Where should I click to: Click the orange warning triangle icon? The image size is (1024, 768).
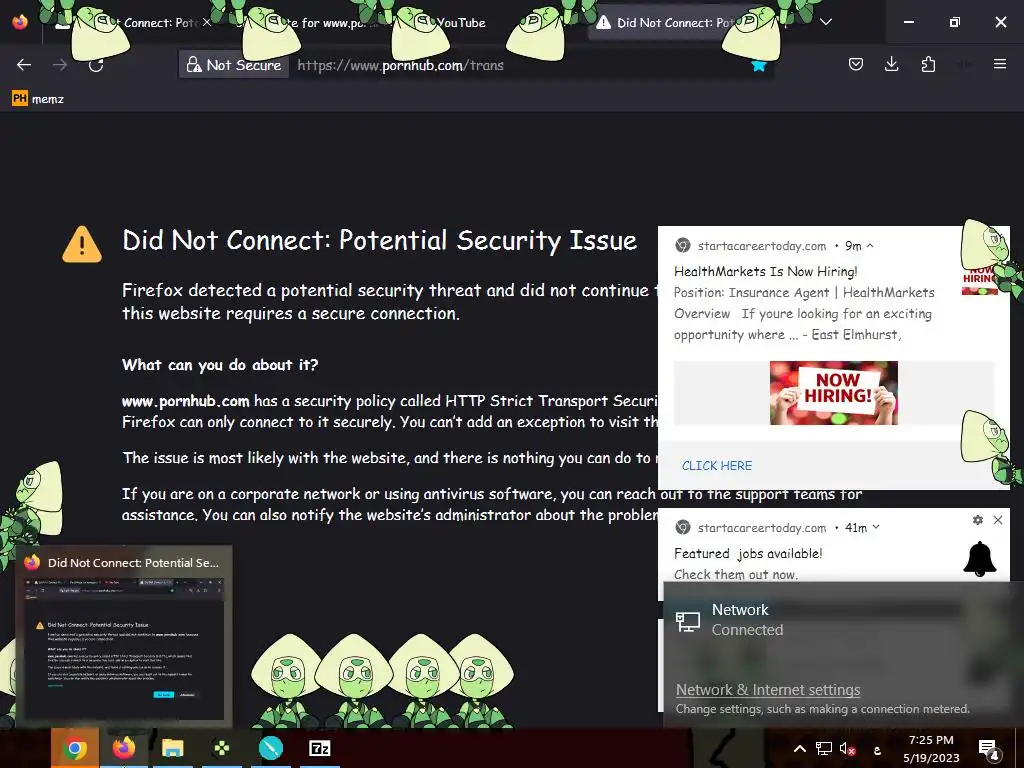point(82,244)
